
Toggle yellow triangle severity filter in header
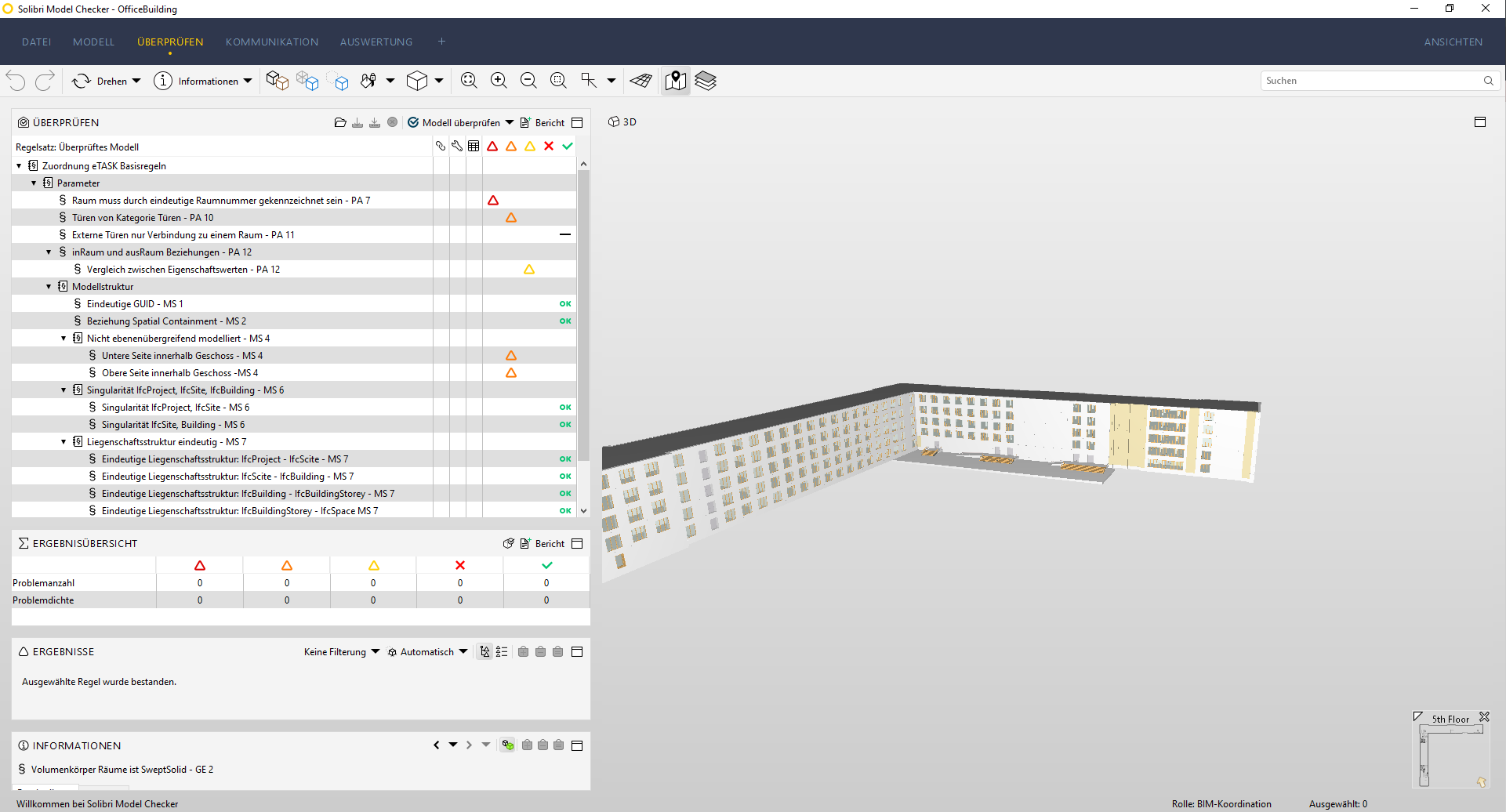[x=530, y=146]
